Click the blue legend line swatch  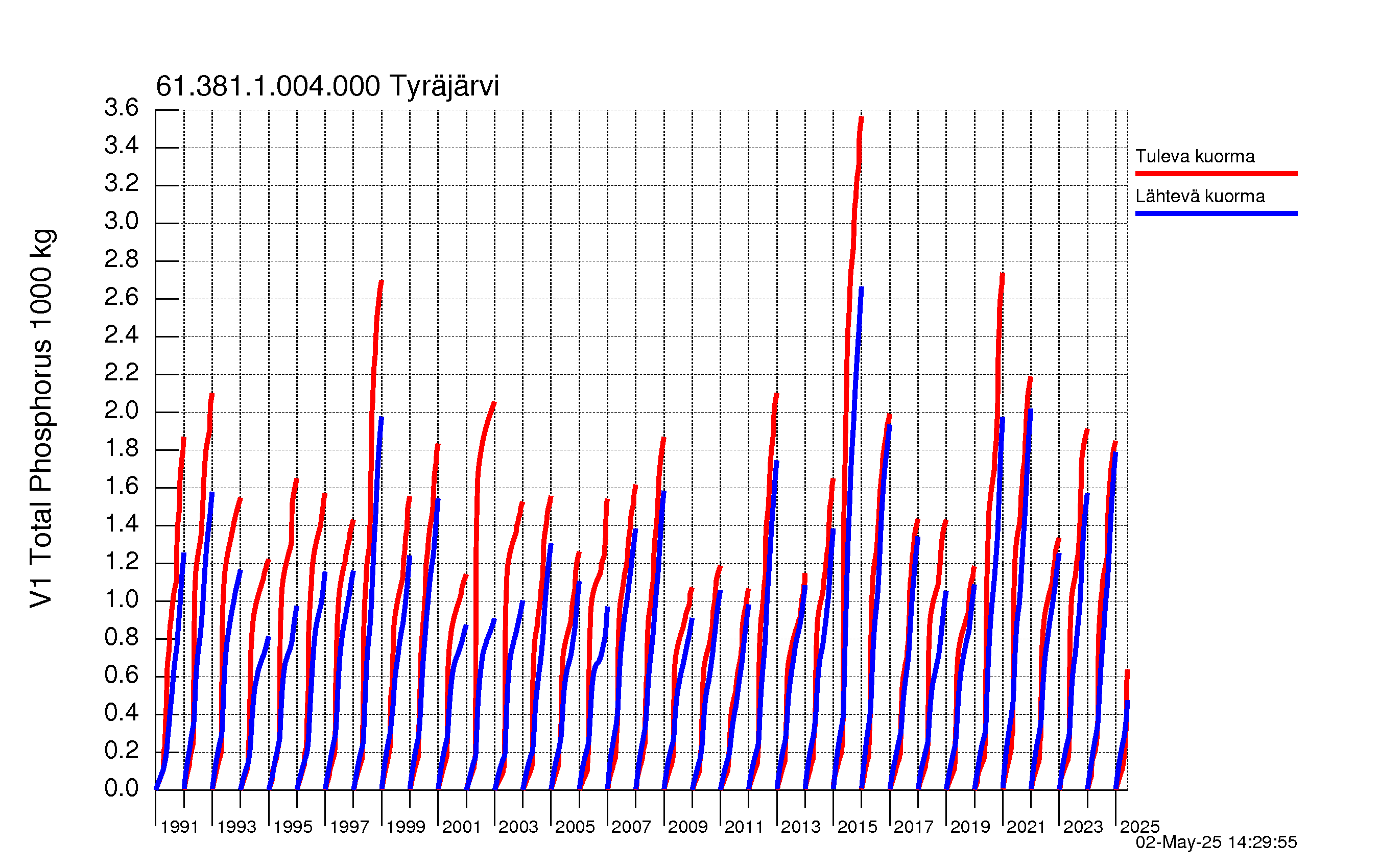(x=1216, y=213)
